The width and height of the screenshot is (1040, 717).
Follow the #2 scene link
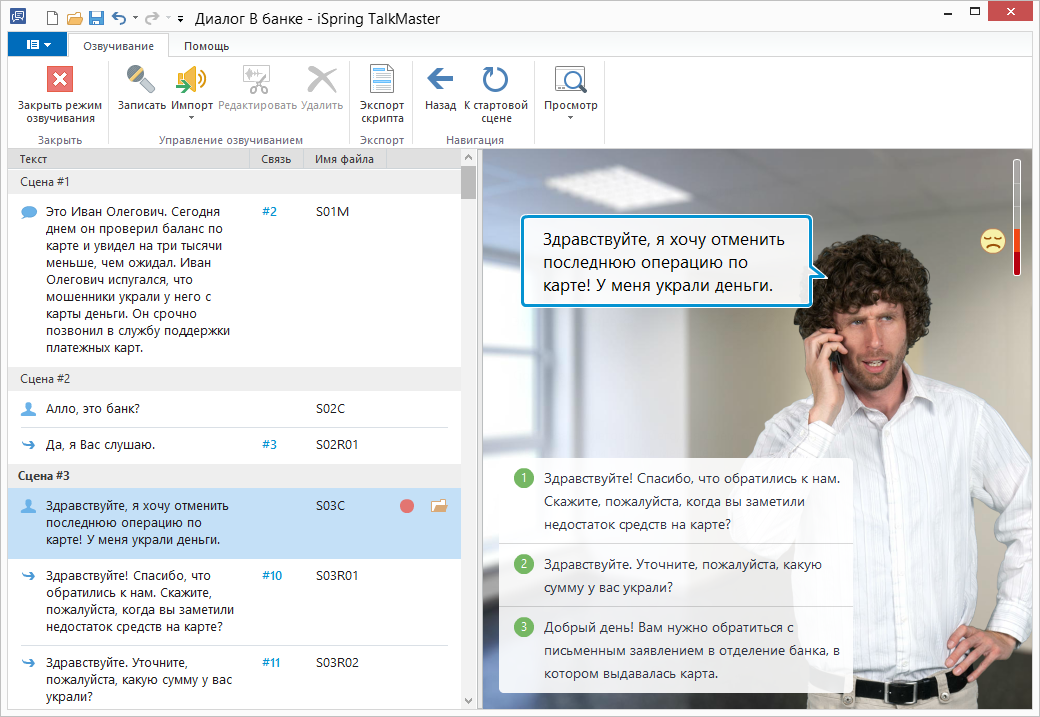click(269, 212)
